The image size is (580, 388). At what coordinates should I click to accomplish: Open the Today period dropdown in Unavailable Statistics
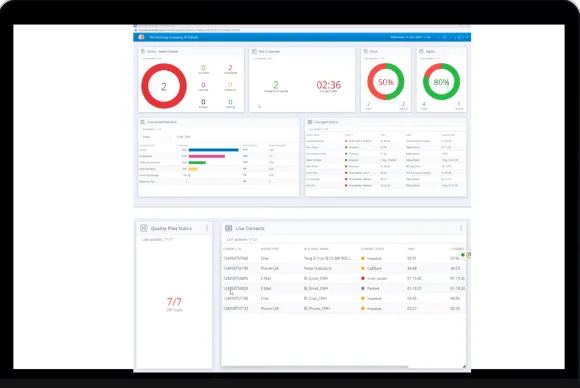click(156, 137)
